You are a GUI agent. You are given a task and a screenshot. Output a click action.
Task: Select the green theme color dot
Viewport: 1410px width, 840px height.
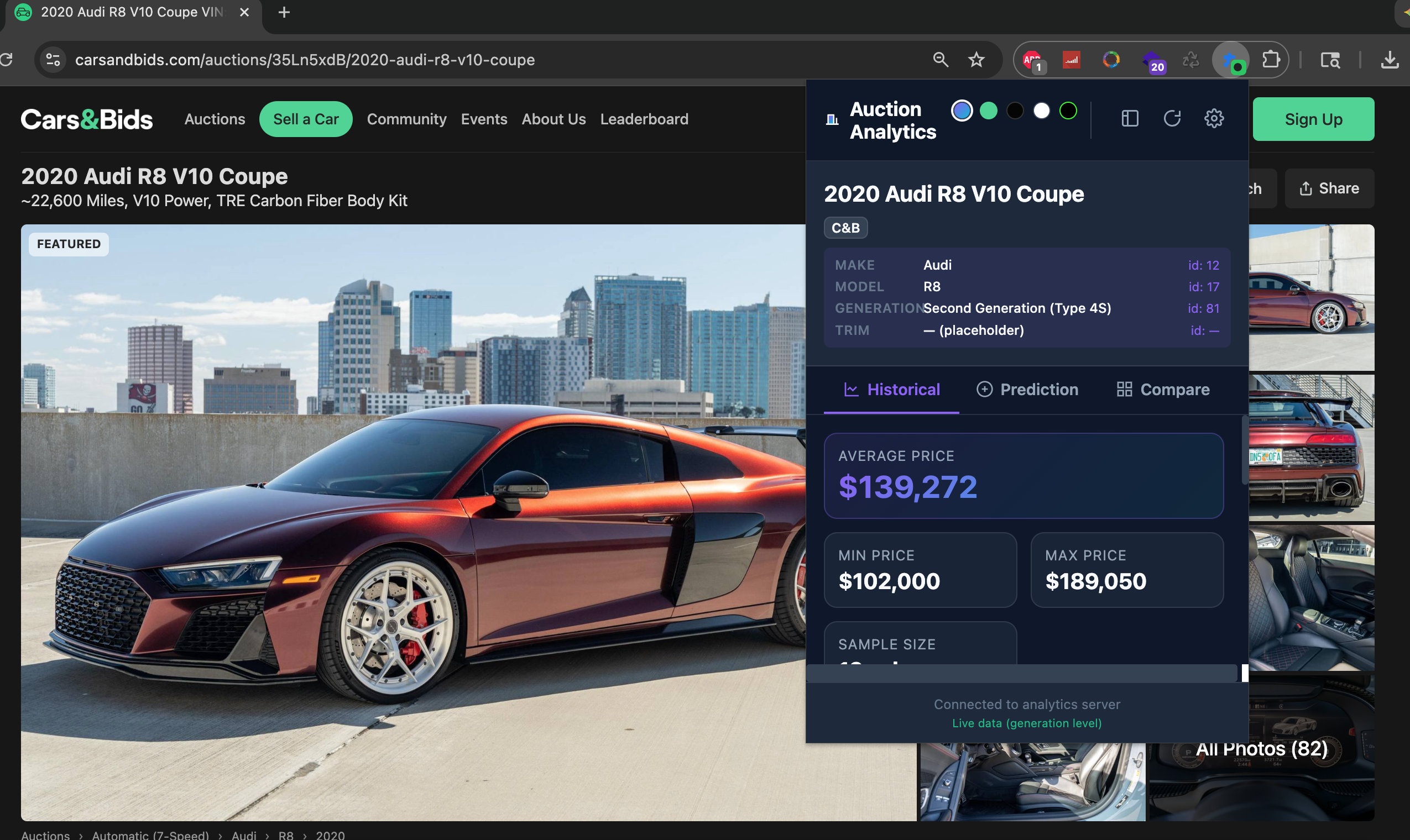989,111
